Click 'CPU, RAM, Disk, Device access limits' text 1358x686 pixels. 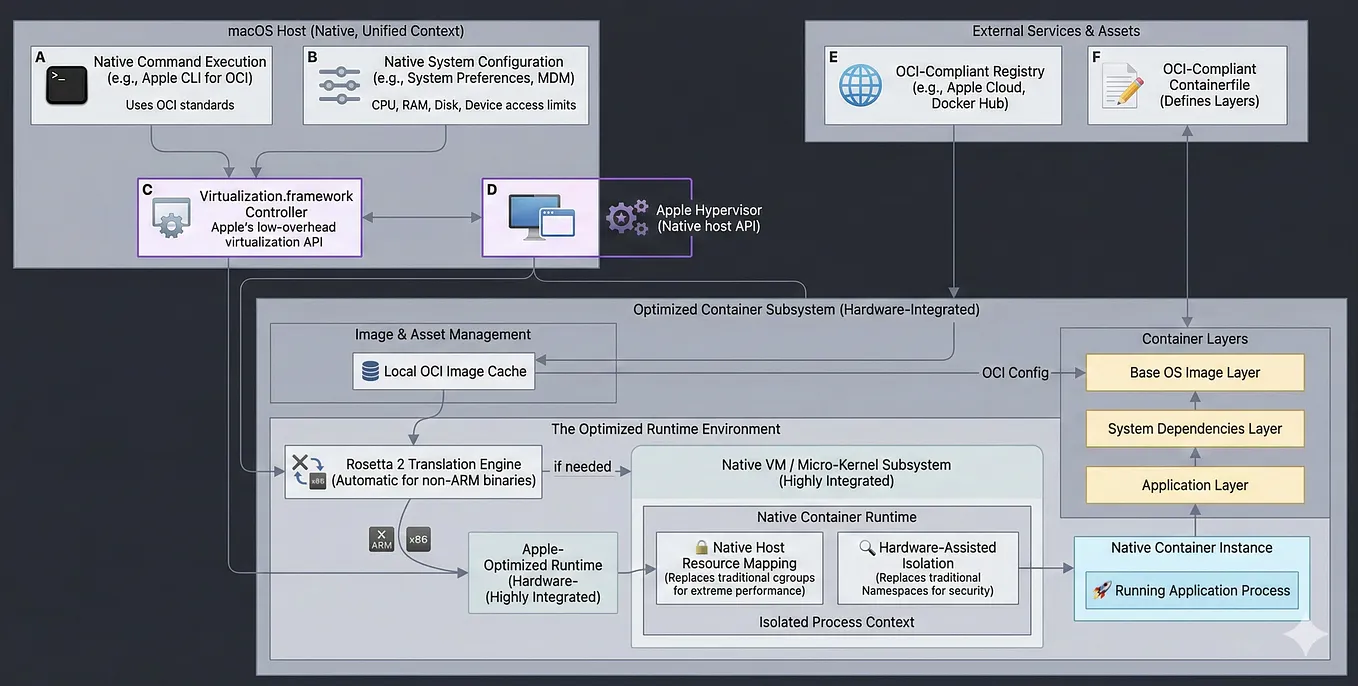pyautogui.click(x=474, y=105)
